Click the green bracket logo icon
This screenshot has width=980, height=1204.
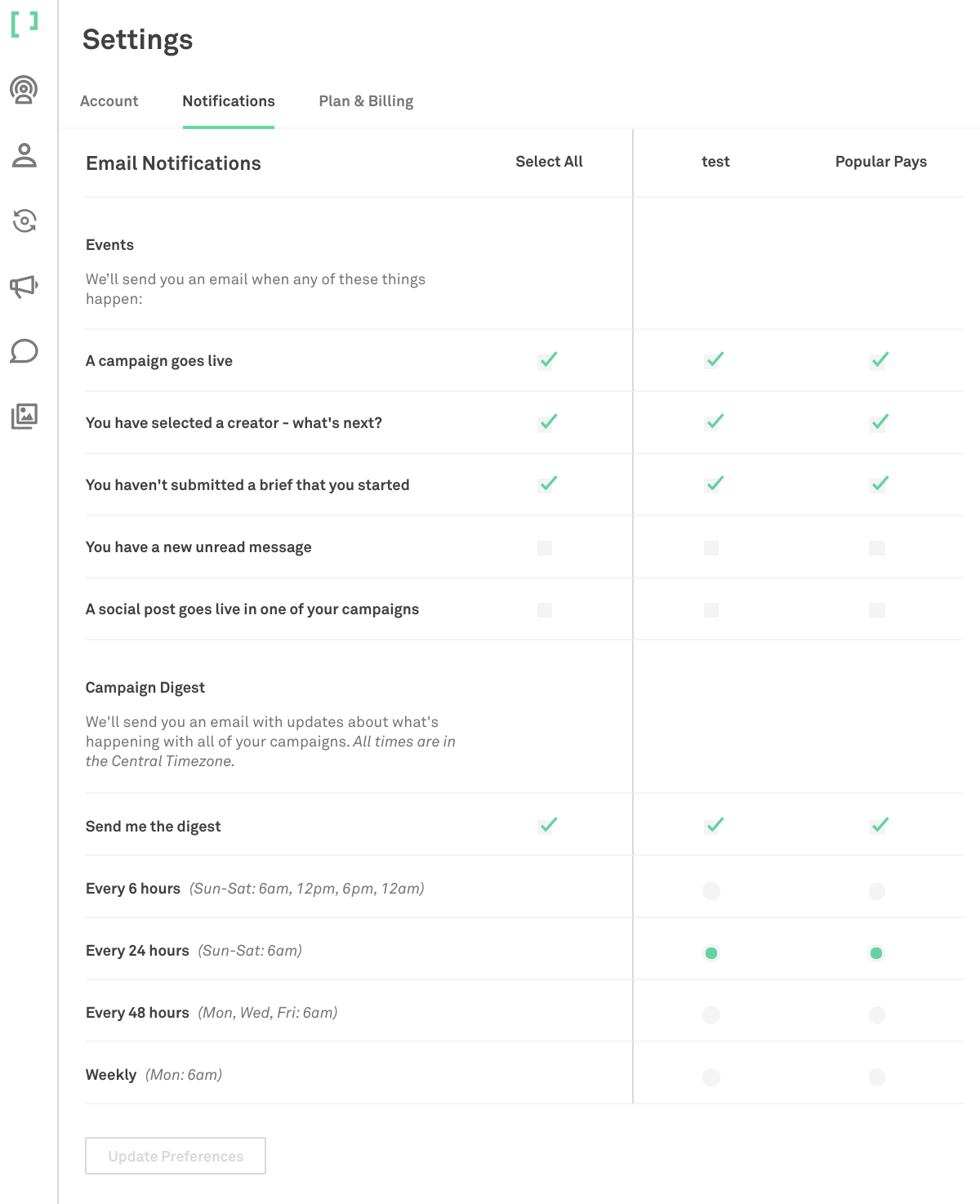pos(24,24)
